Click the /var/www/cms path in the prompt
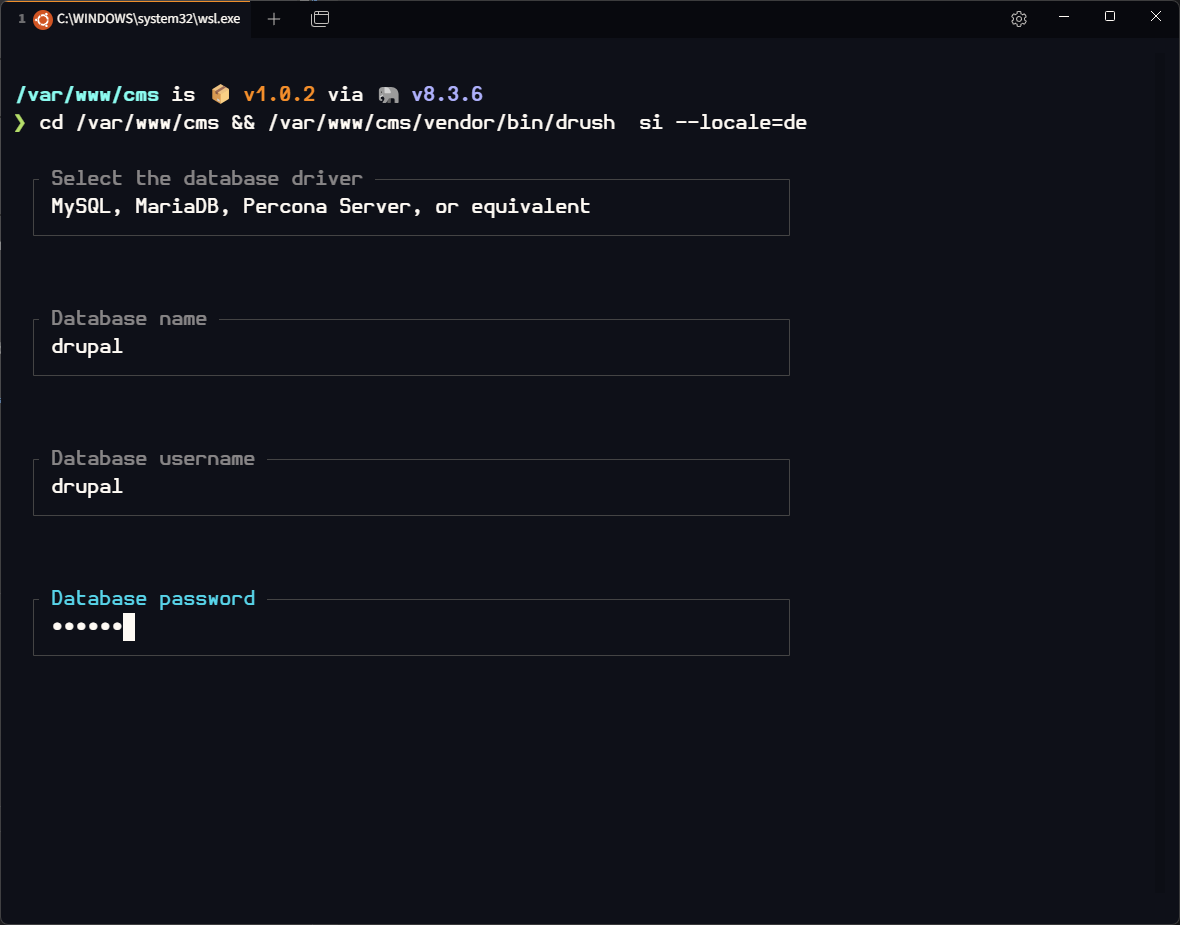This screenshot has height=925, width=1180. pos(88,95)
